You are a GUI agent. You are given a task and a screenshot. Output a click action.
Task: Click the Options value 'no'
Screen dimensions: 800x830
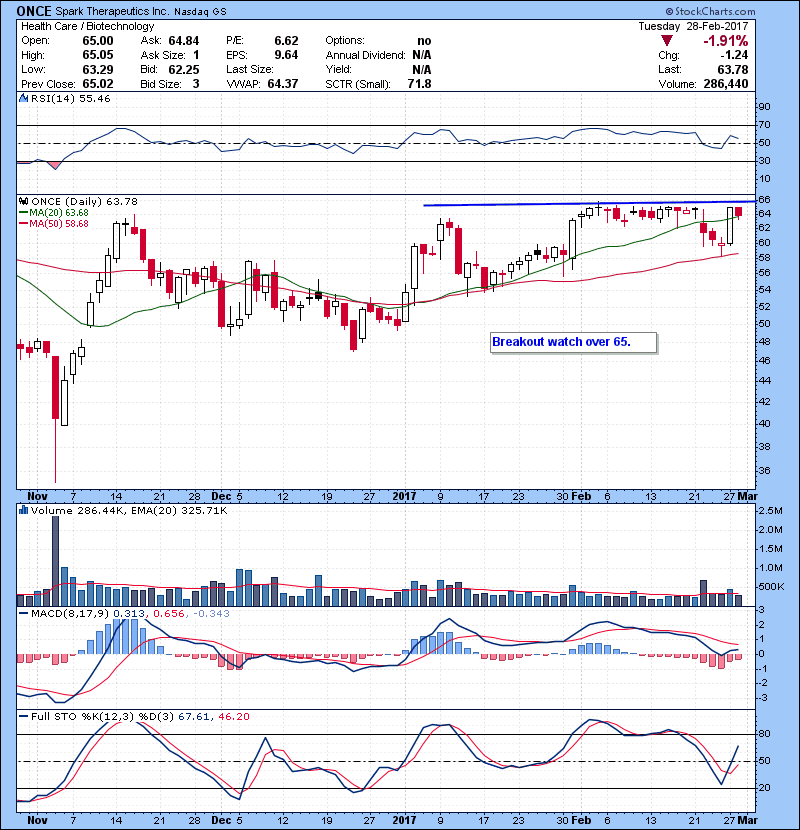click(424, 41)
